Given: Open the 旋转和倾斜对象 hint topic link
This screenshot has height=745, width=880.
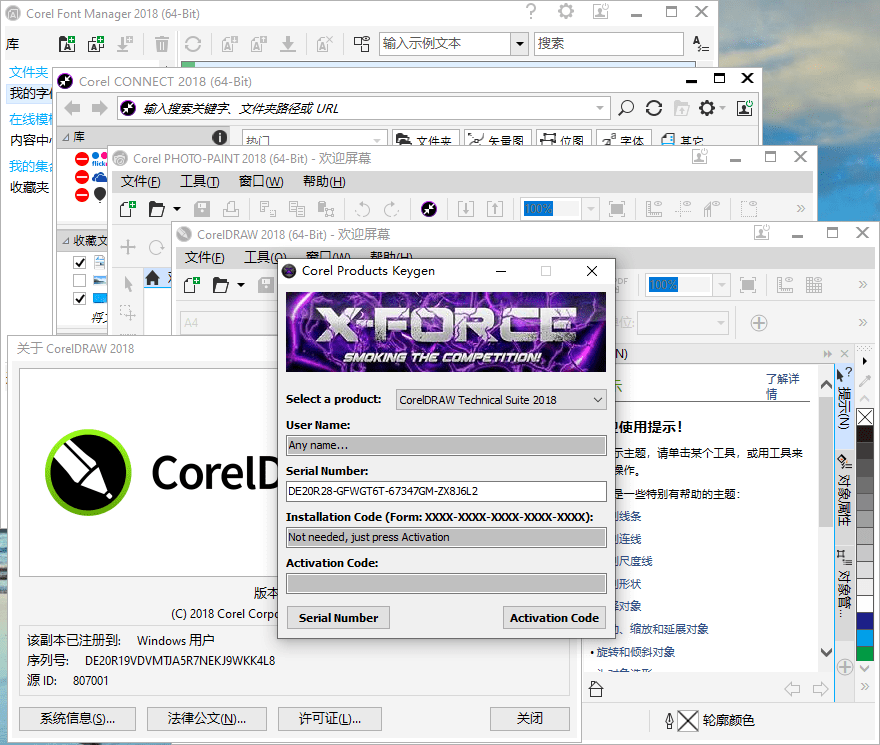Looking at the screenshot, I should tap(635, 652).
